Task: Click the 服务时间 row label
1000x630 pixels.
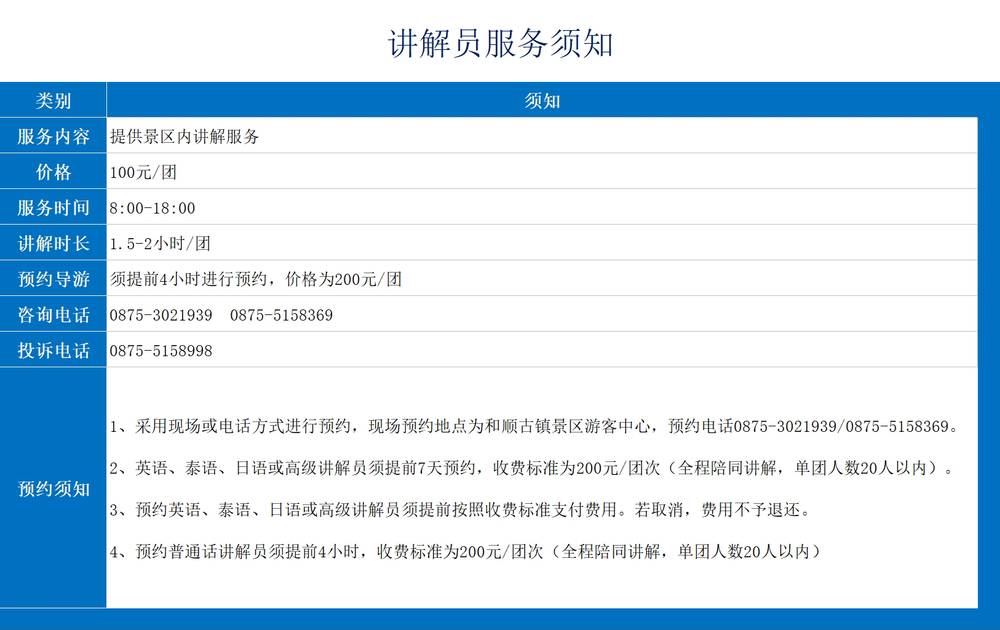Action: pyautogui.click(x=53, y=208)
